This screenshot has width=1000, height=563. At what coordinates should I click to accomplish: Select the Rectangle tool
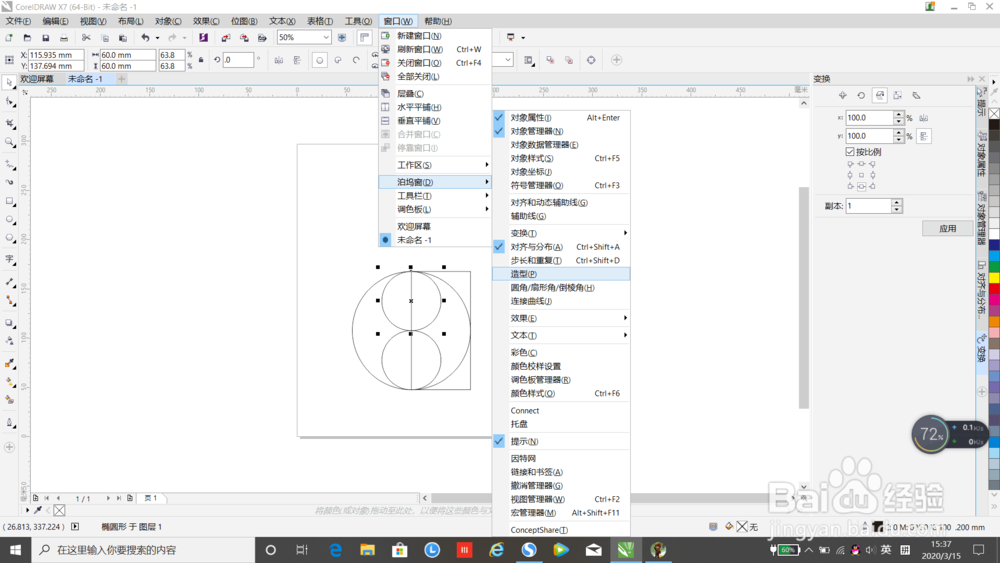tap(10, 201)
